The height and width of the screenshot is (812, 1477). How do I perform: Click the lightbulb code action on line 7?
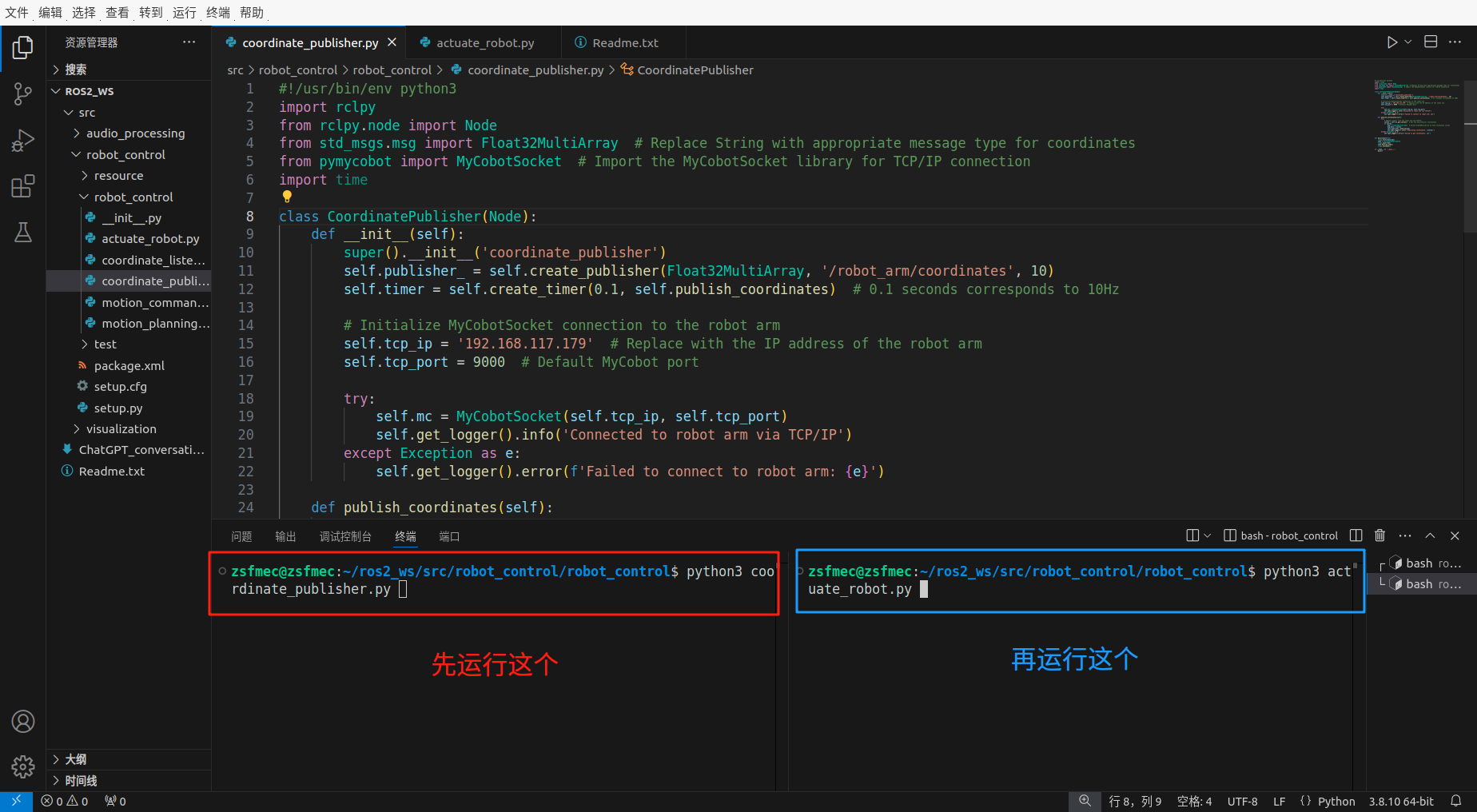pyautogui.click(x=287, y=197)
